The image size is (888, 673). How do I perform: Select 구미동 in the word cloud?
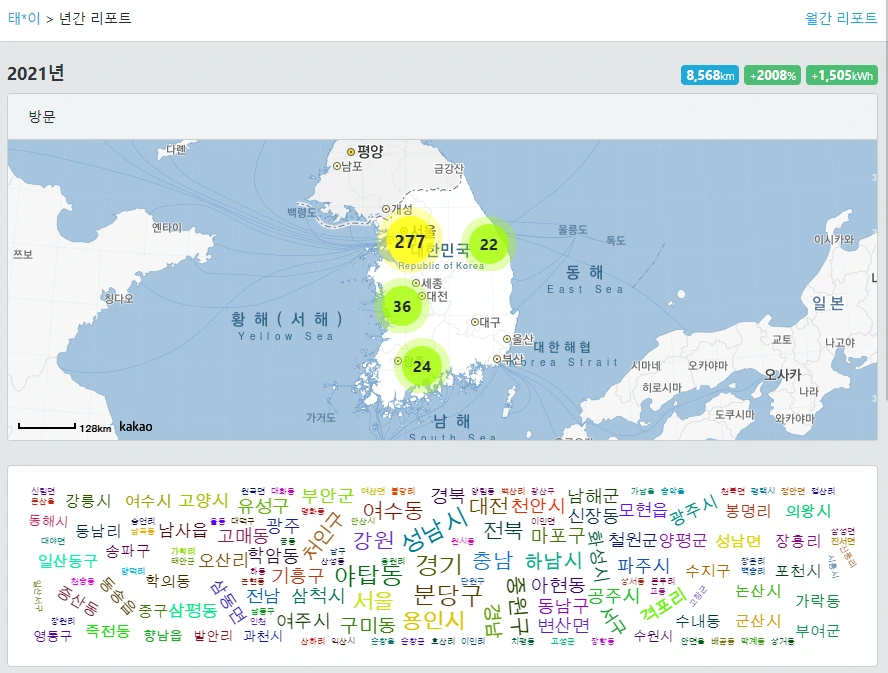tap(368, 625)
